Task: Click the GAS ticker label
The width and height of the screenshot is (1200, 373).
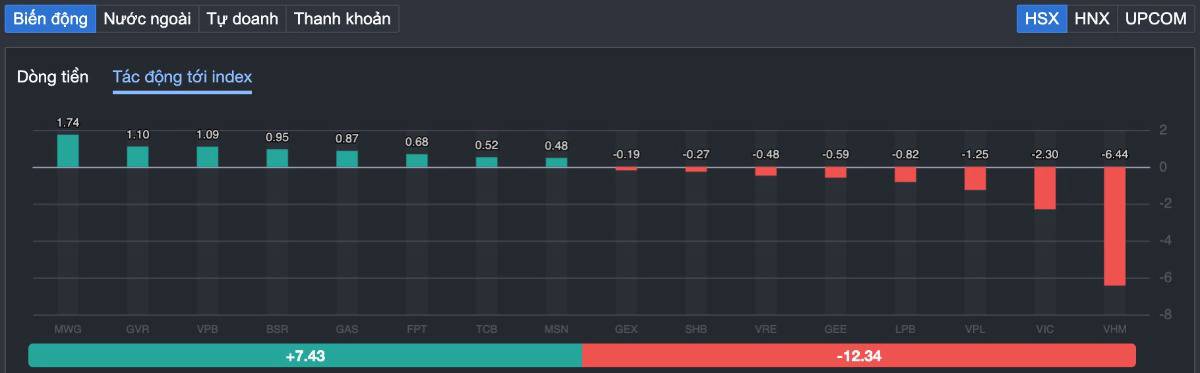Action: (347, 329)
